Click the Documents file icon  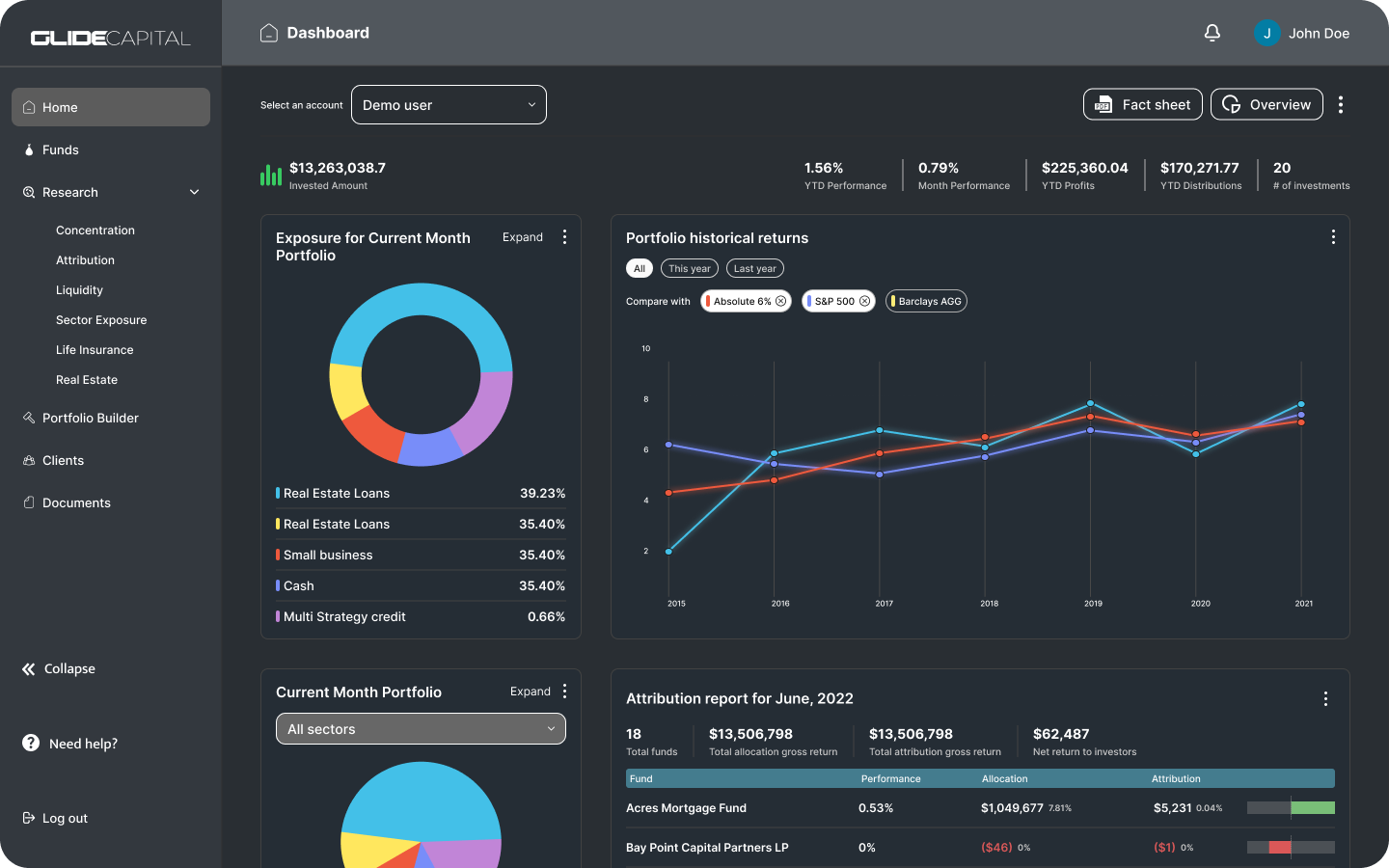pos(29,502)
